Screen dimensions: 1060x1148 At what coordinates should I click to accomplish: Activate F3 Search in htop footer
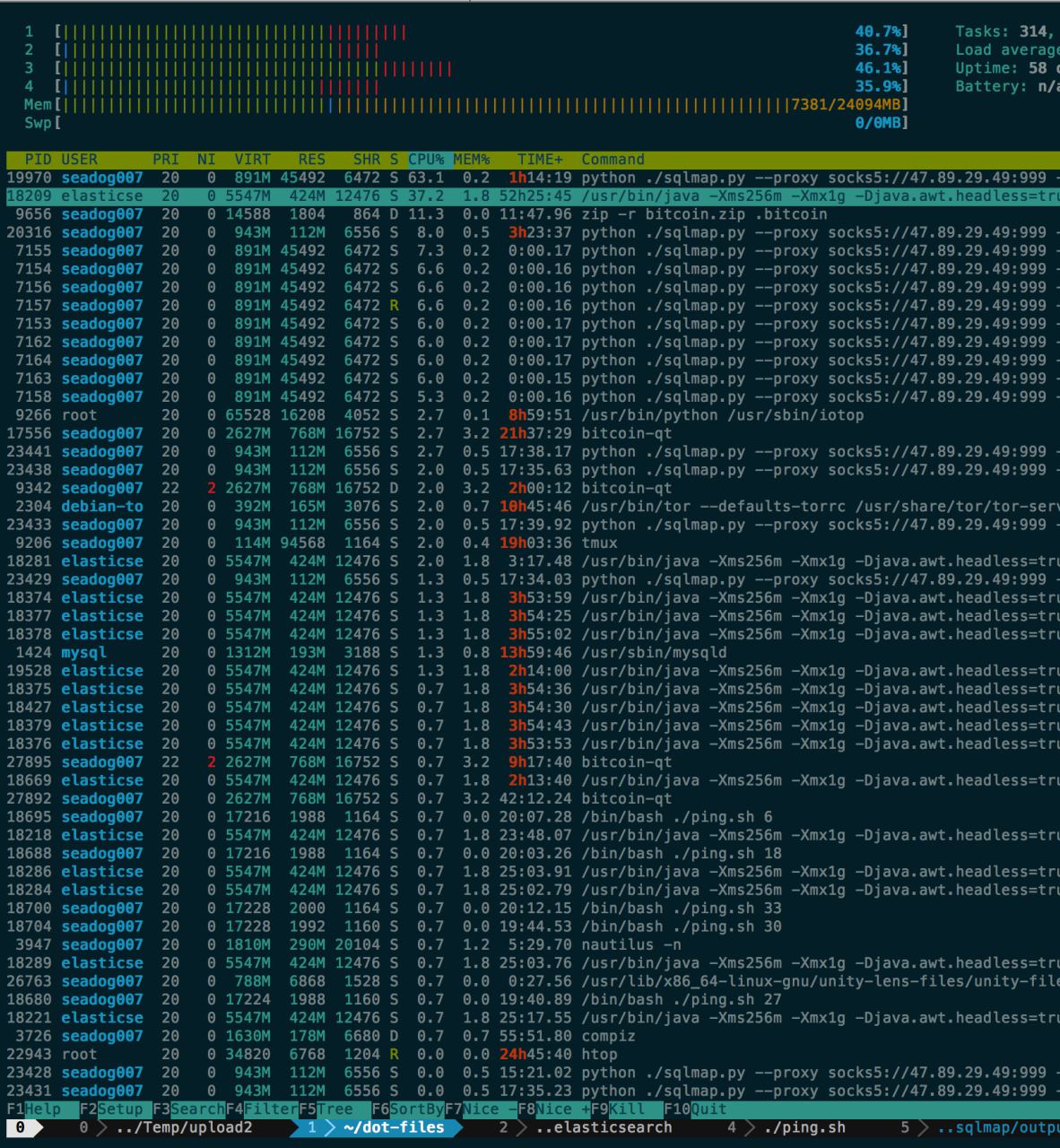coord(188,1109)
